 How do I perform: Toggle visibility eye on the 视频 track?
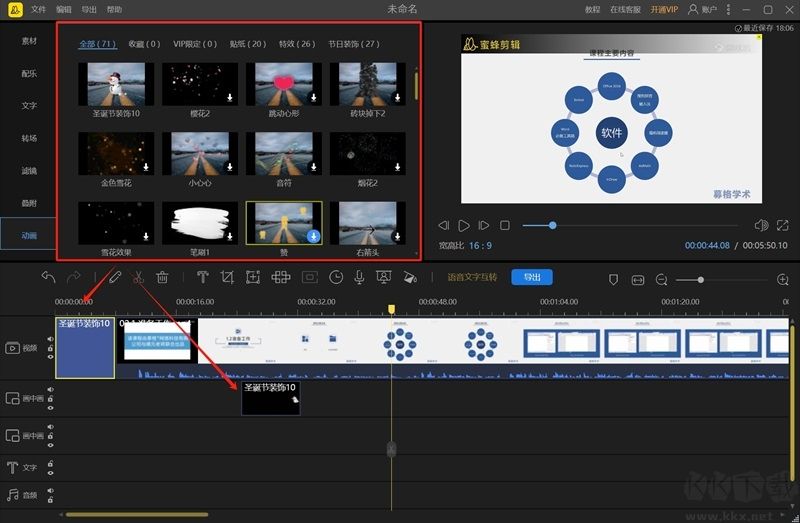51,356
